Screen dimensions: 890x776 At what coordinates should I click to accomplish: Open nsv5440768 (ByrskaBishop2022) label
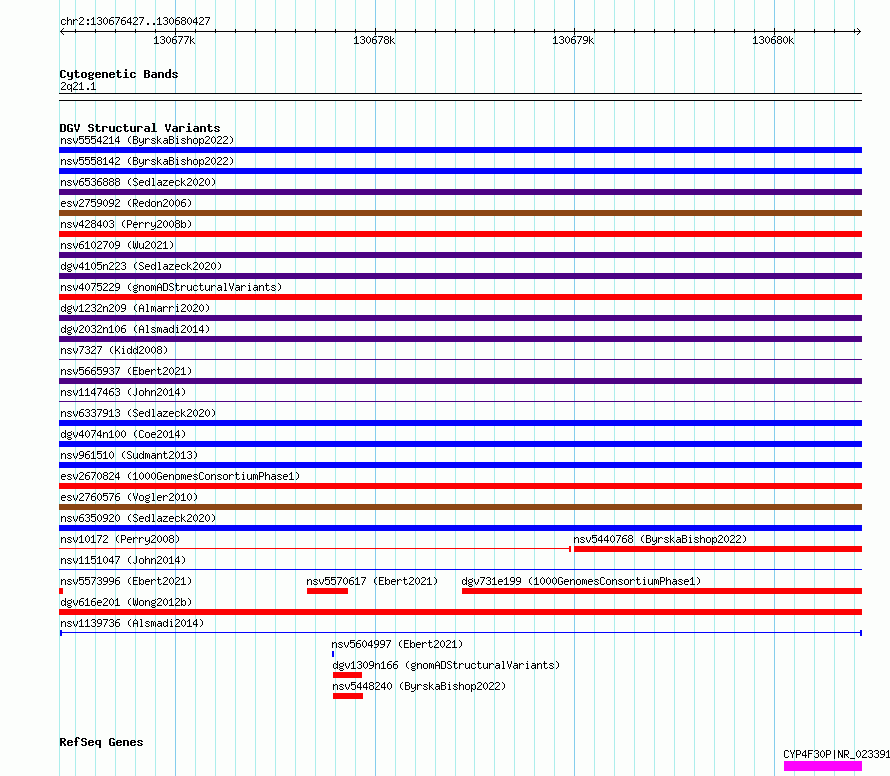coord(660,539)
